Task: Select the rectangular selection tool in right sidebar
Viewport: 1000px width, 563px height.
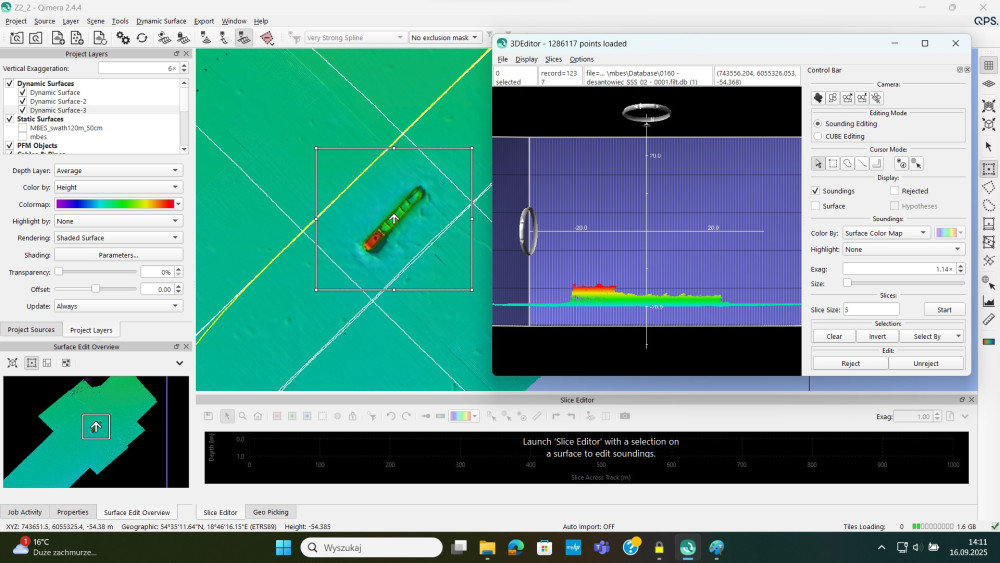Action: [989, 169]
